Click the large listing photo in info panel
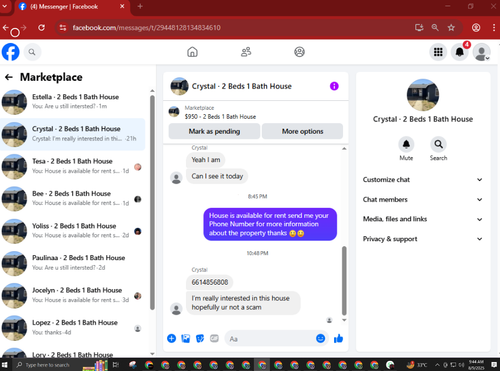Viewport: 500px width, 371px height. coord(423,95)
